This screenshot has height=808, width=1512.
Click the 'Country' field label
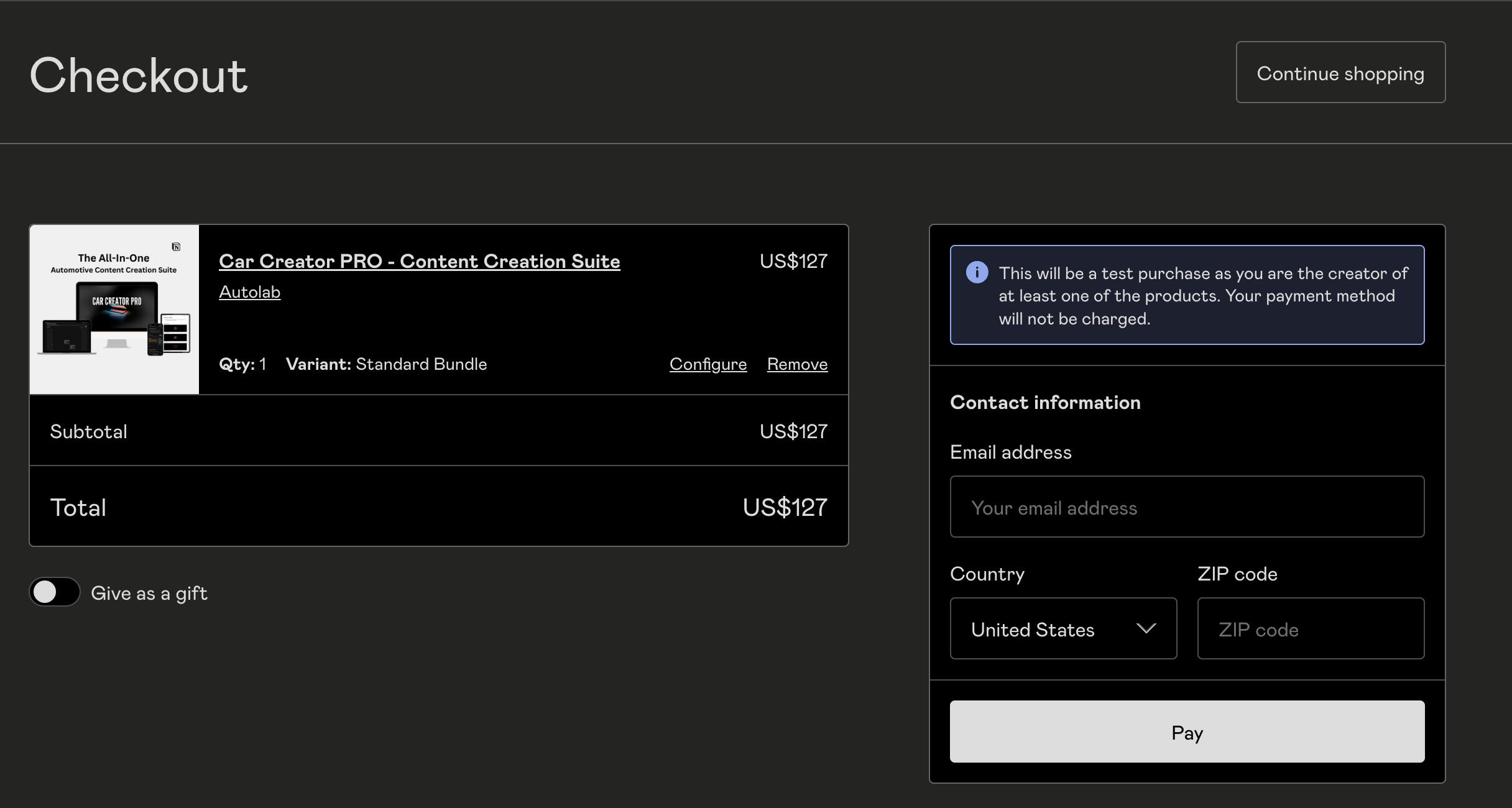click(987, 574)
